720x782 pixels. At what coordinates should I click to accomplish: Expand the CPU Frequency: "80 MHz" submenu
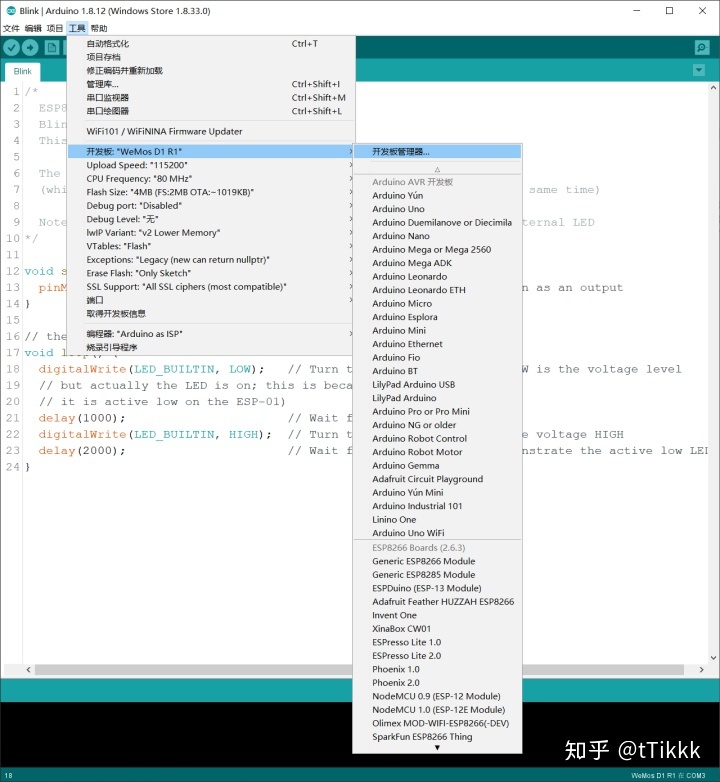[211, 179]
